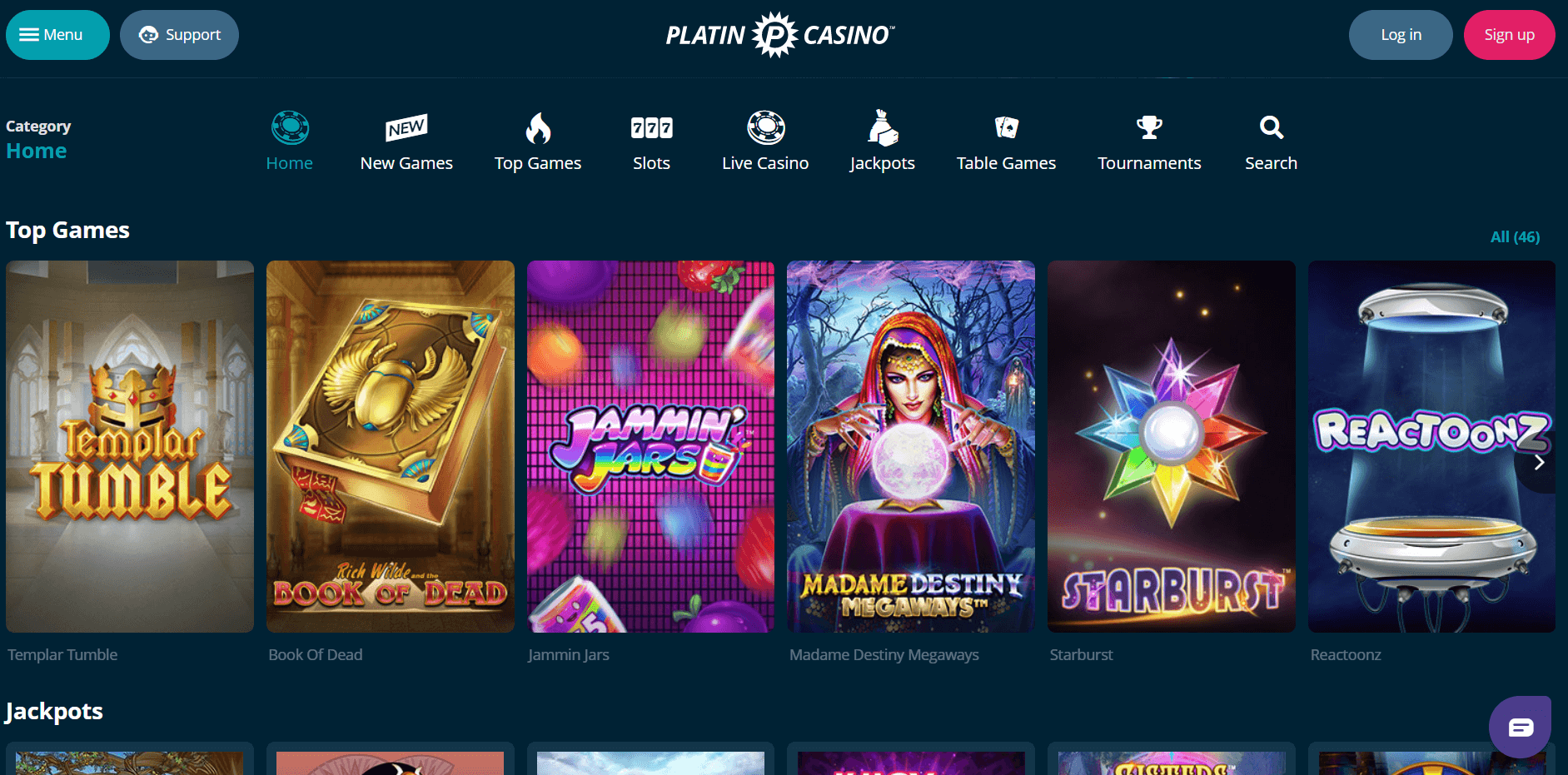
Task: Click the Sign up button
Action: click(x=1509, y=35)
